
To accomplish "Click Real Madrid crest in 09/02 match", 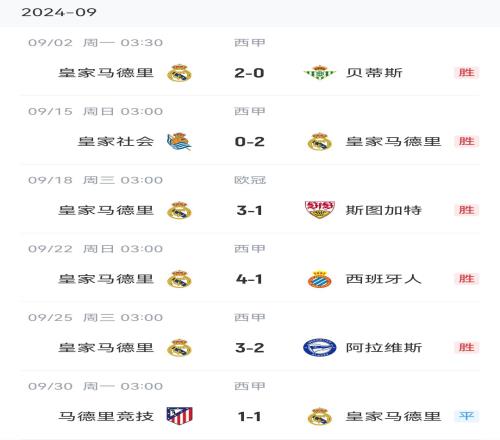I will point(179,73).
